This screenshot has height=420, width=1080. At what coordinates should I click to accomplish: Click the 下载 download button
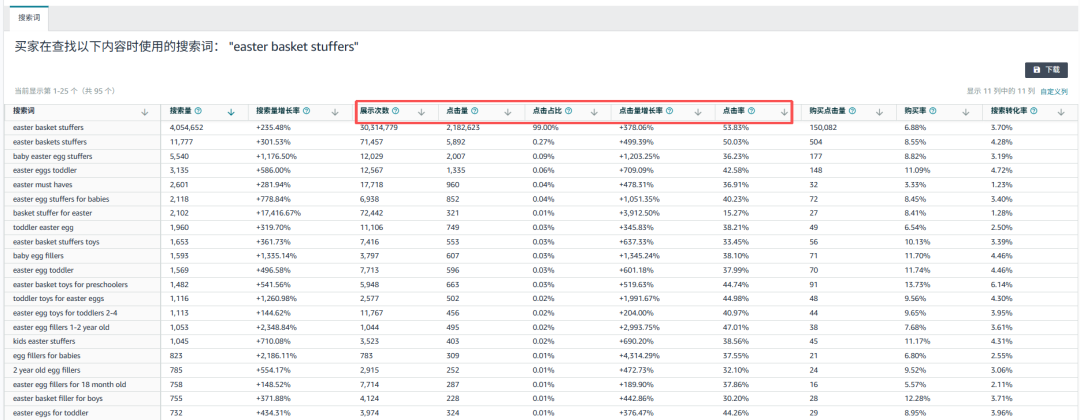tap(1046, 70)
